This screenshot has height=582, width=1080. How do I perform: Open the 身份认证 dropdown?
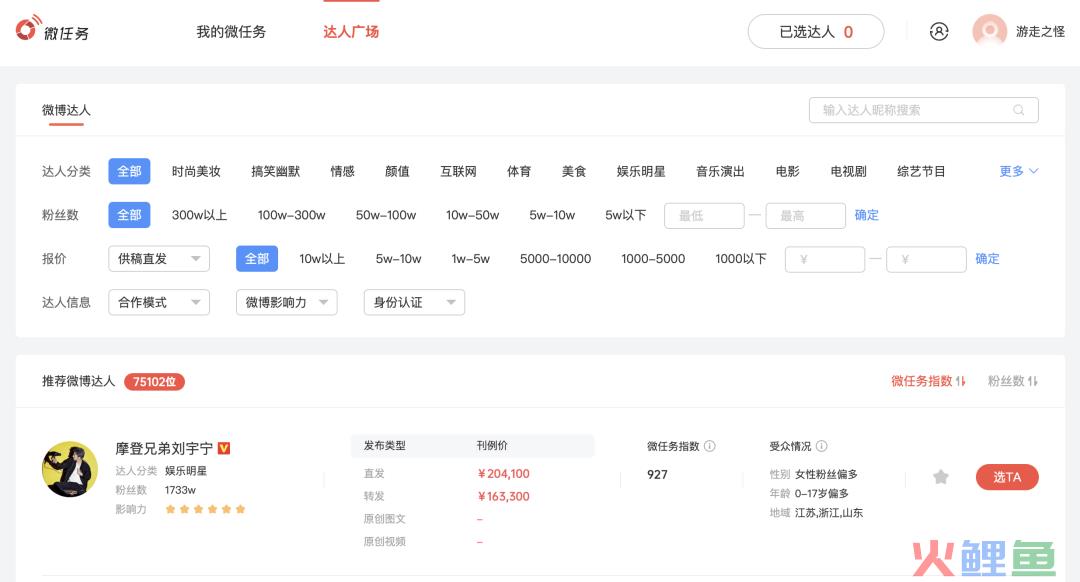coord(413,302)
